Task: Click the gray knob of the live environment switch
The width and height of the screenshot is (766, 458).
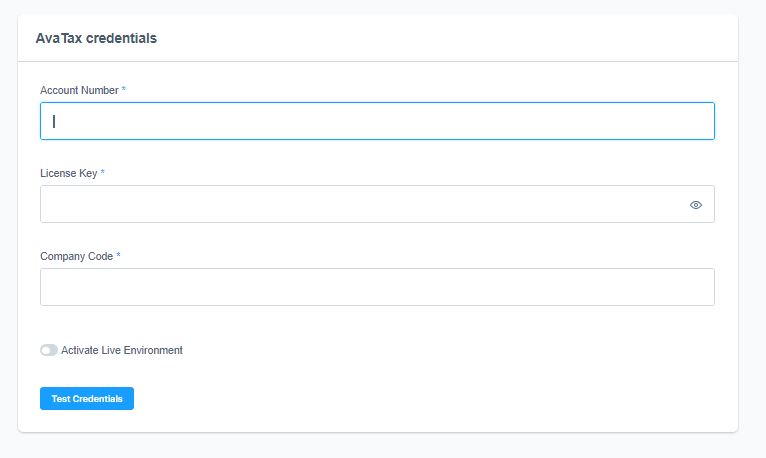Action: point(45,350)
